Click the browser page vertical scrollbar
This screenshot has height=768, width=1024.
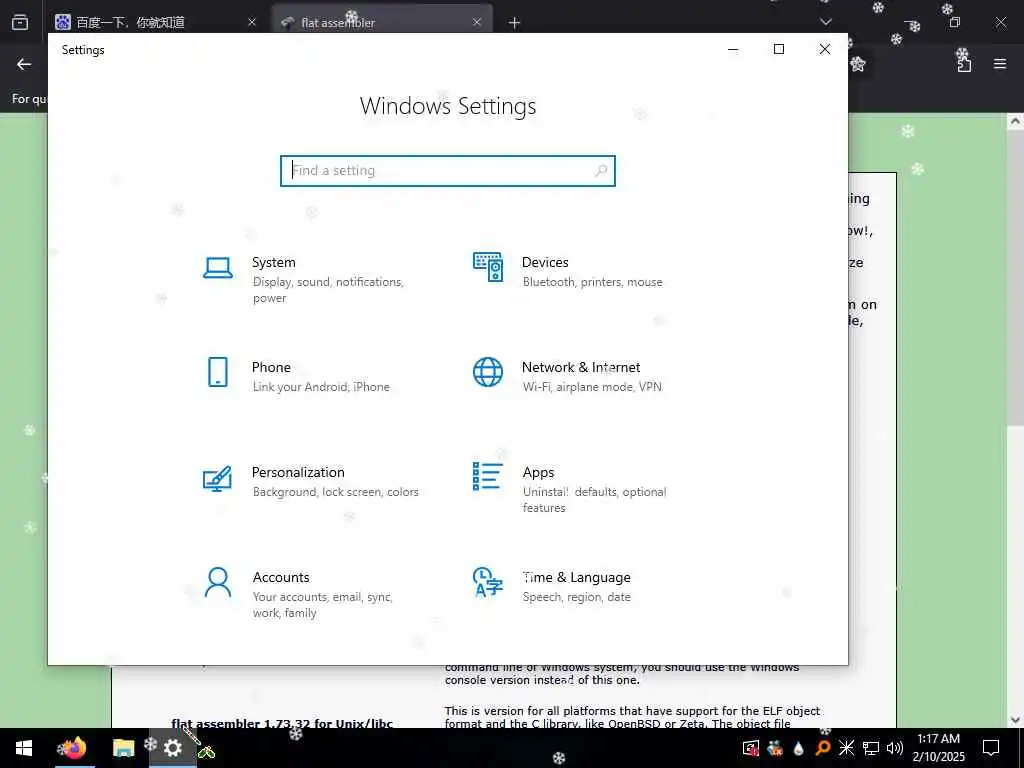1015,418
